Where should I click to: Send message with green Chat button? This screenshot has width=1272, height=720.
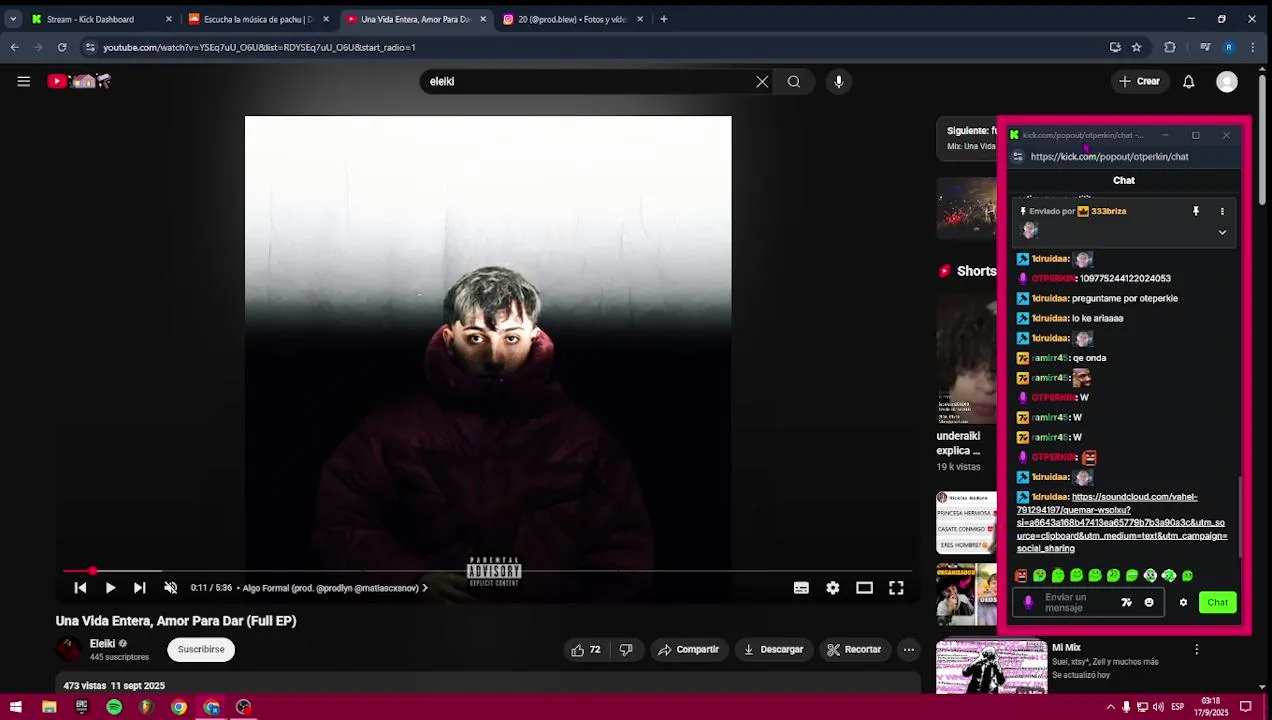coord(1217,602)
